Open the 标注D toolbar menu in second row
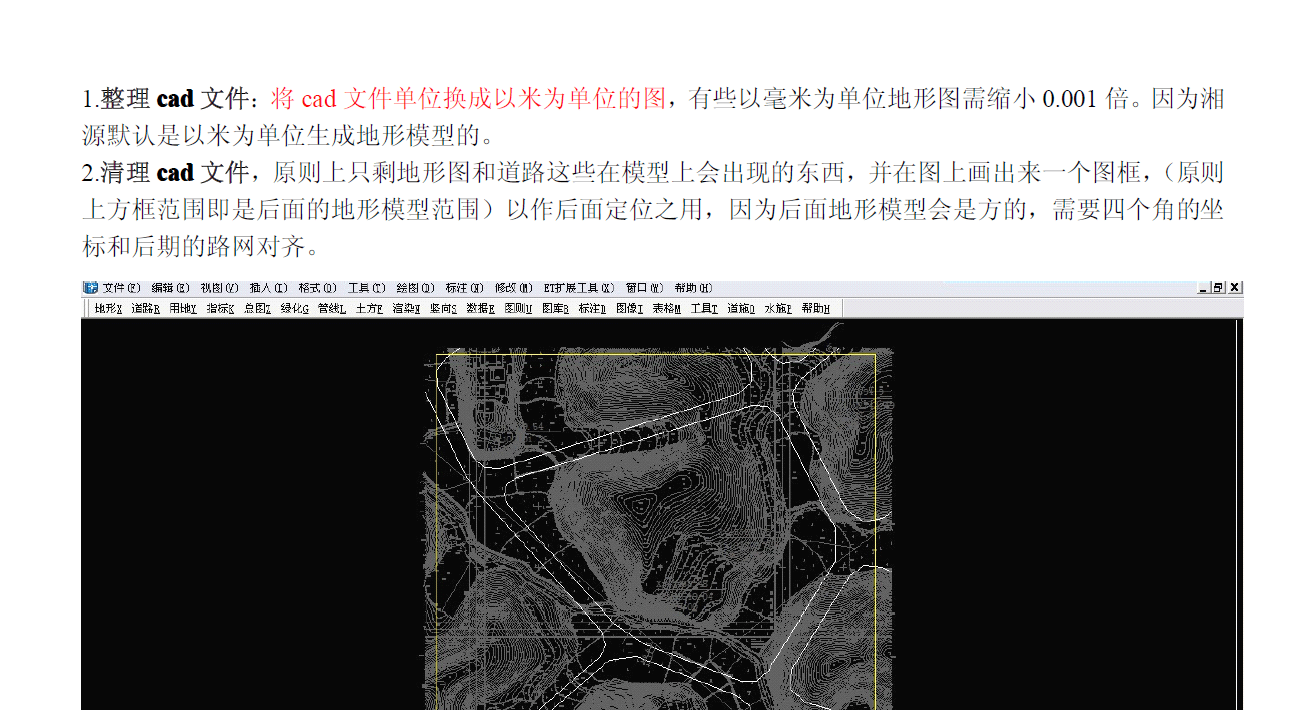The height and width of the screenshot is (710, 1314). coord(592,309)
